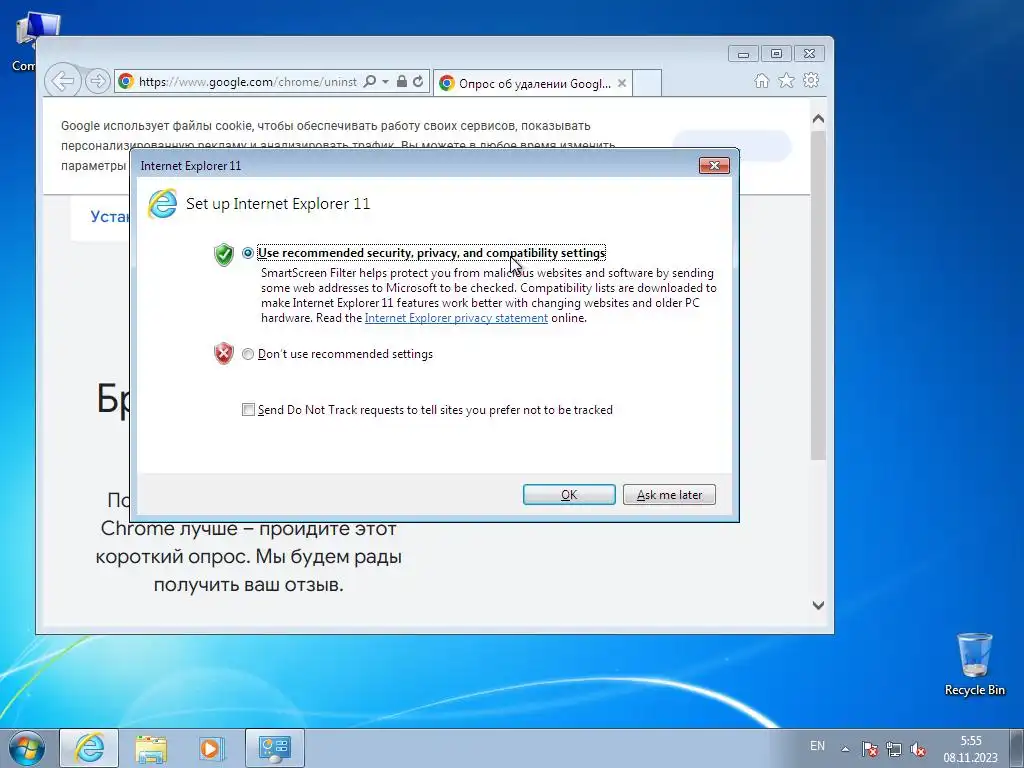Click the search magnifier in address bar
The height and width of the screenshot is (768, 1024).
[x=370, y=81]
